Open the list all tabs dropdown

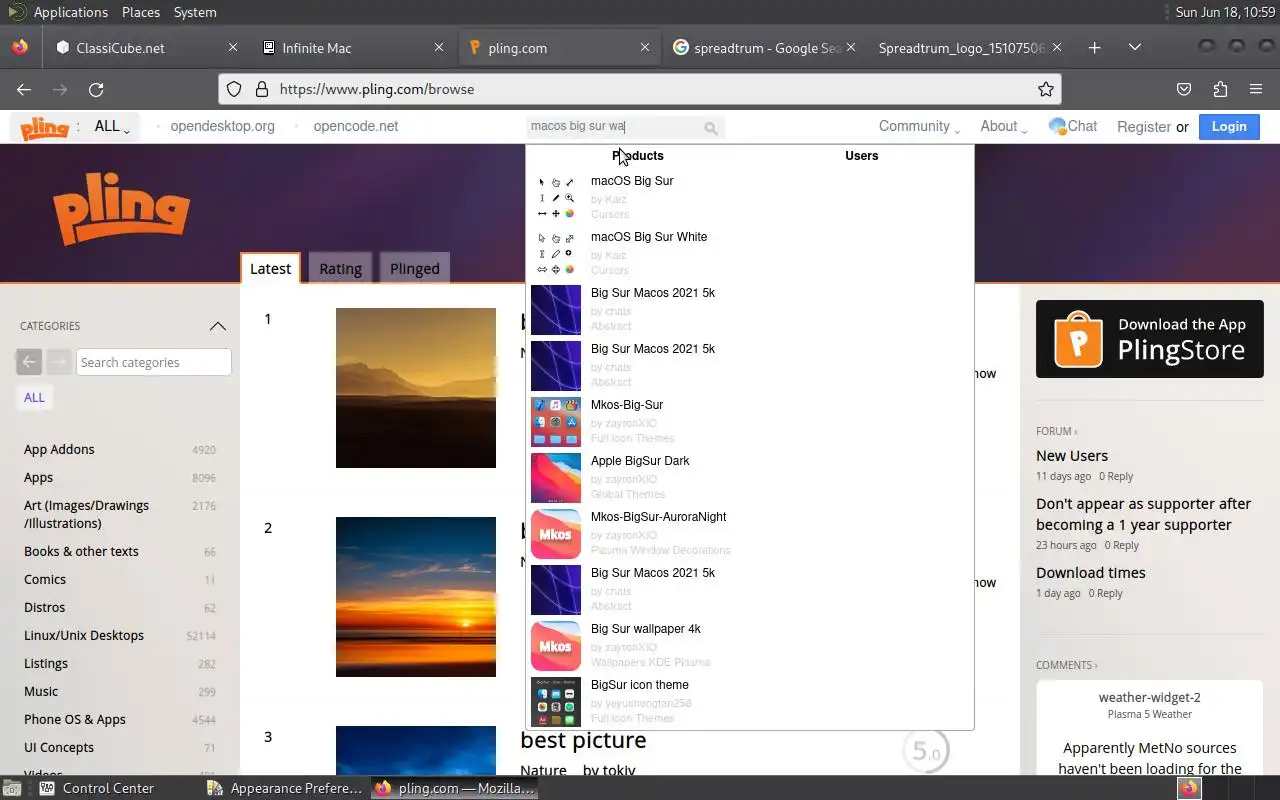(x=1134, y=47)
